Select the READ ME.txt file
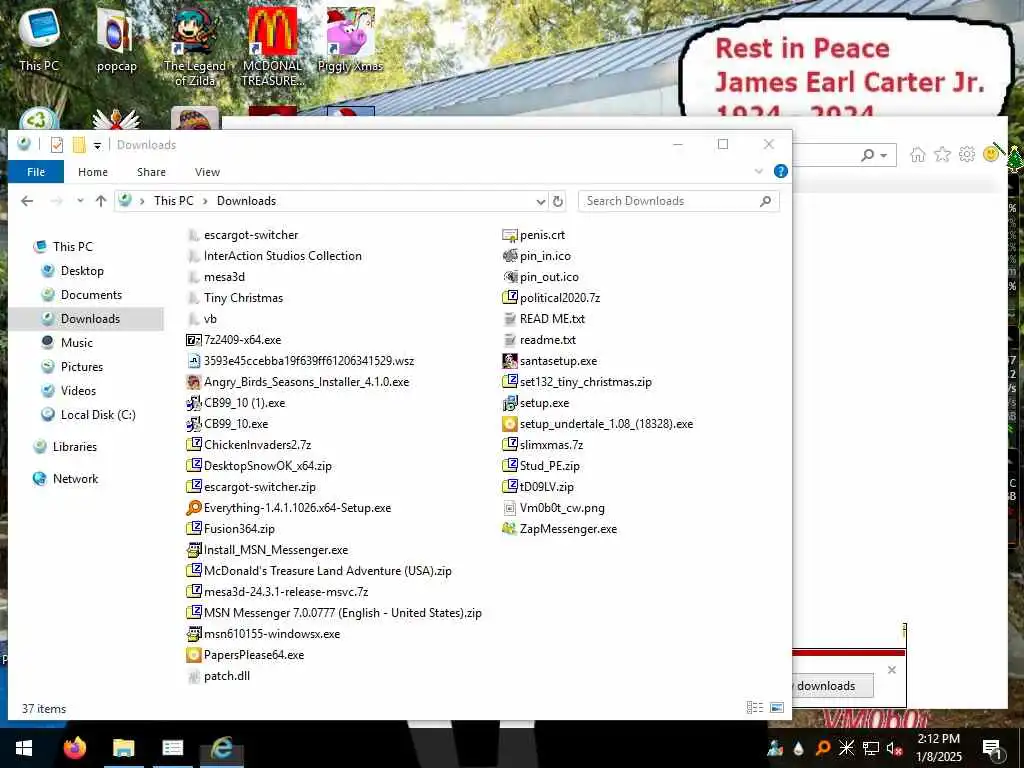 click(x=552, y=319)
